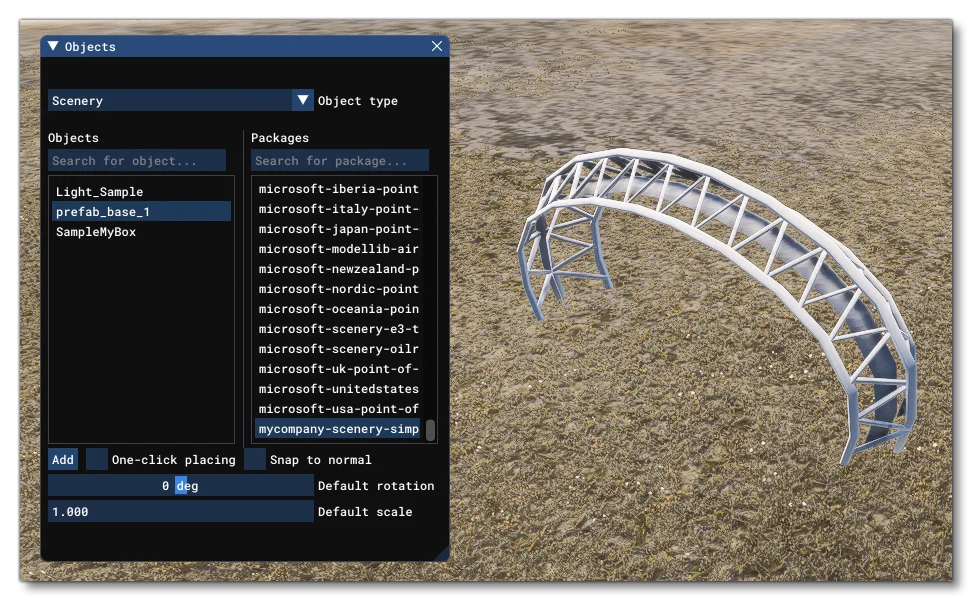Select the microsoft-modellib-air package
The width and height of the screenshot is (972, 601).
[x=338, y=249]
